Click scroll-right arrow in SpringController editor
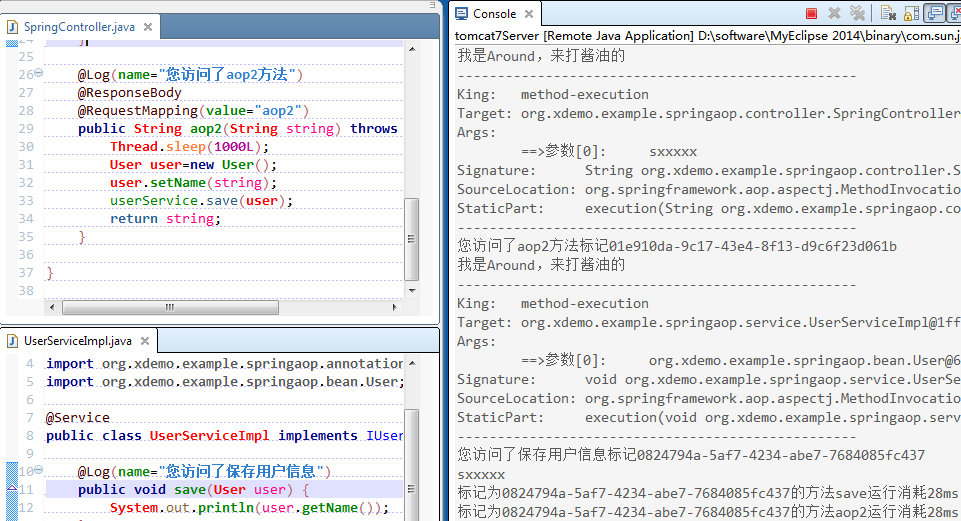Image resolution: width=961 pixels, height=521 pixels. click(394, 307)
